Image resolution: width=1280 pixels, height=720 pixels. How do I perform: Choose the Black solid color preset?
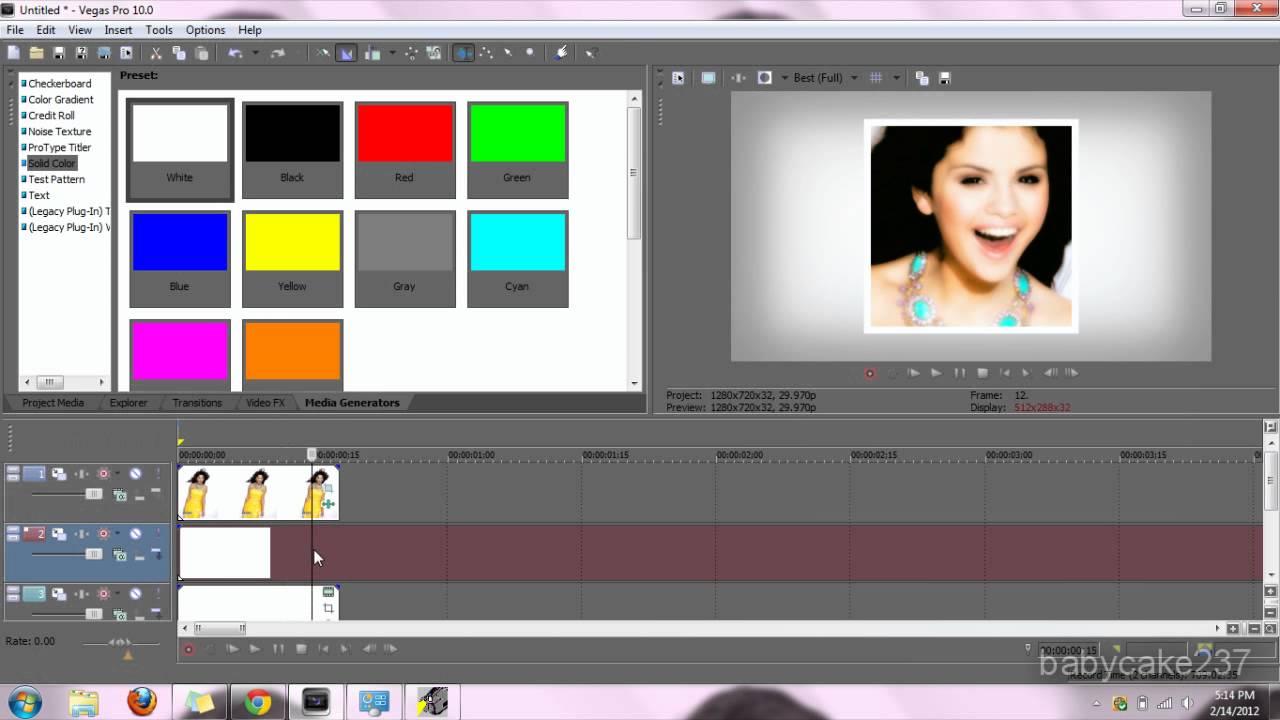[x=292, y=149]
